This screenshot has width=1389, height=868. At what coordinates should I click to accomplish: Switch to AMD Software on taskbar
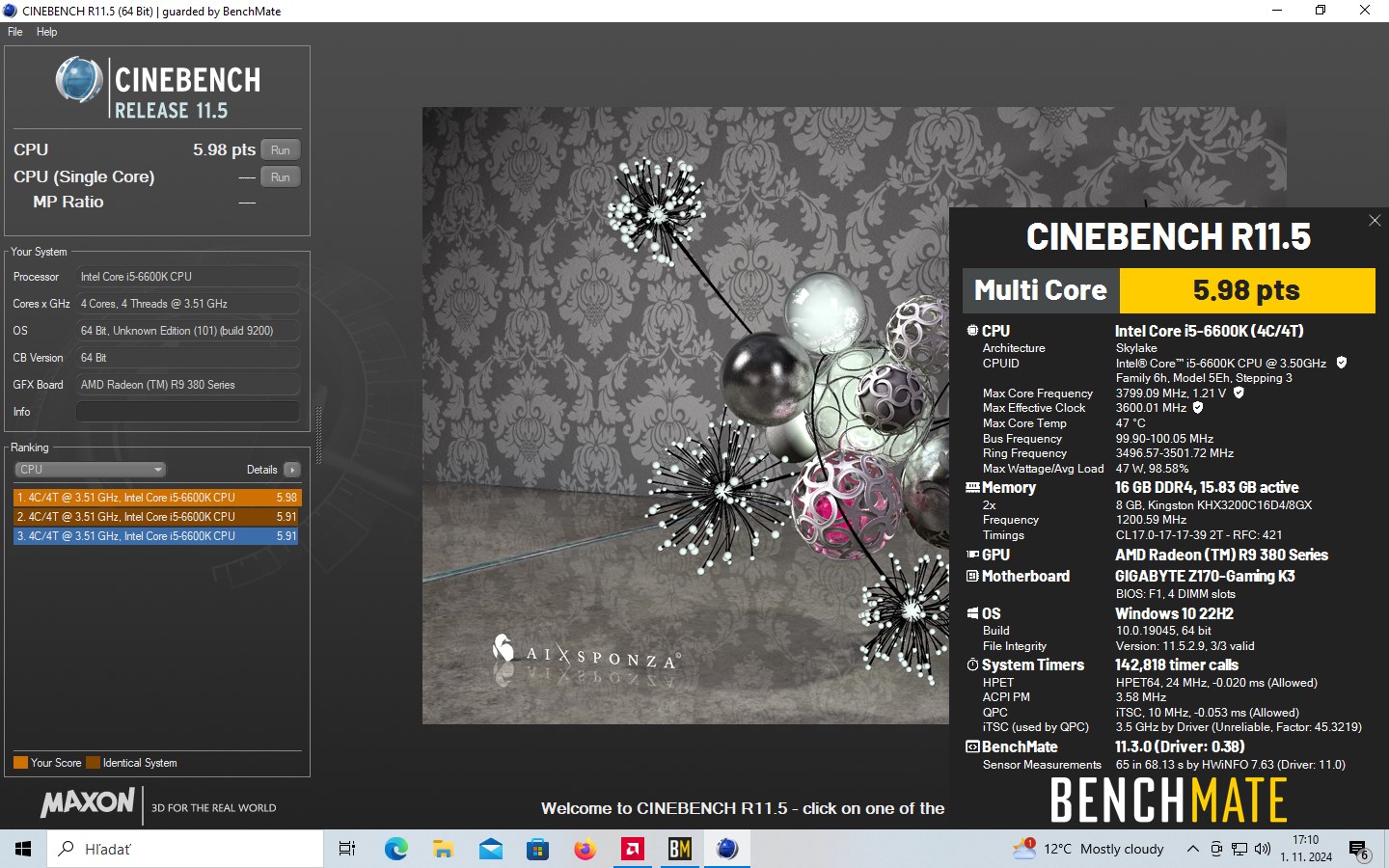[633, 849]
